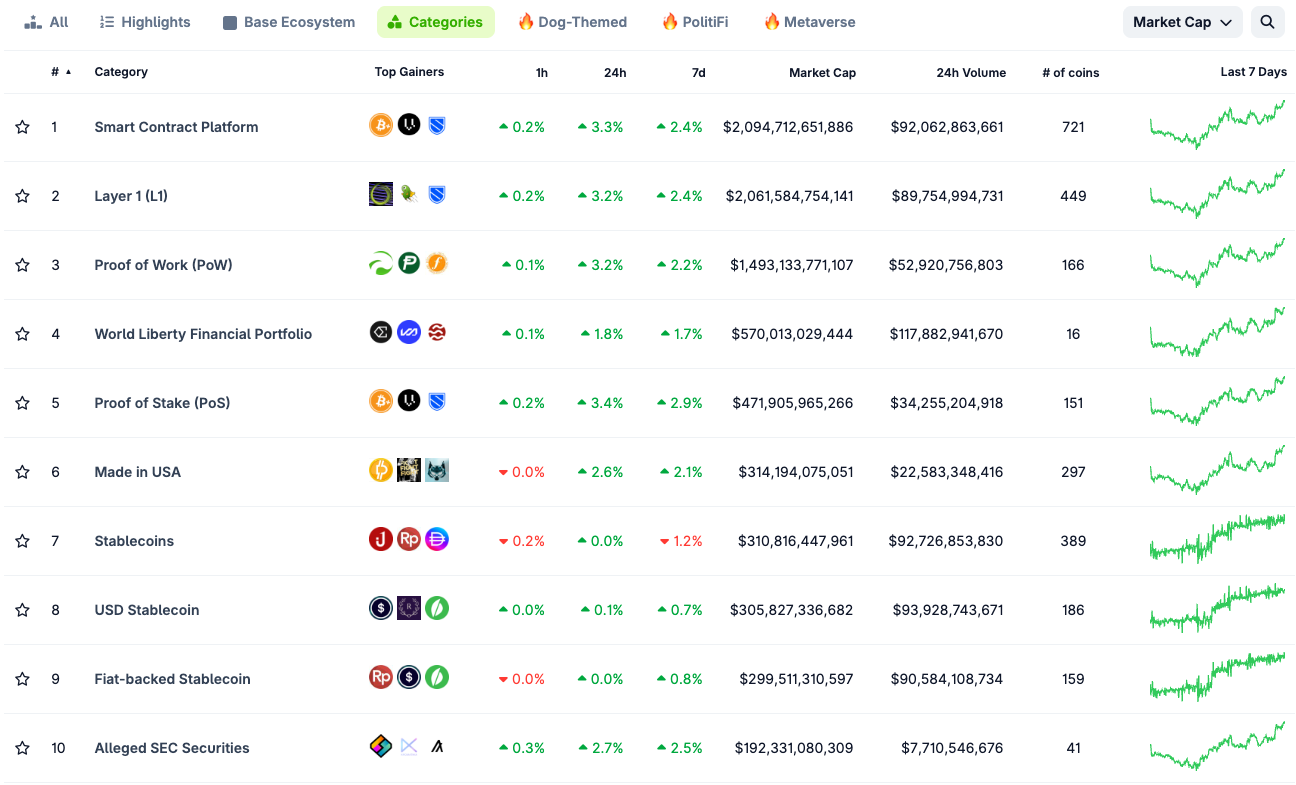Sort table by 24h Volume column

(x=970, y=72)
